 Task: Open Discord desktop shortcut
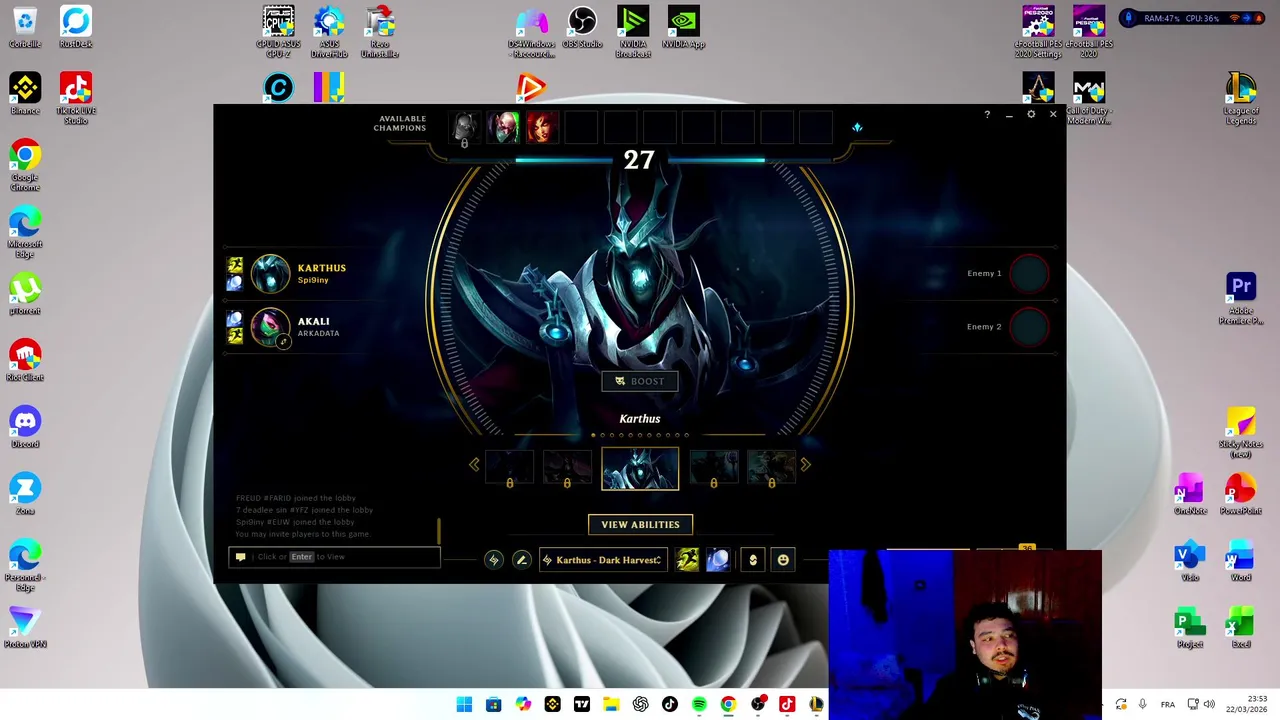tap(25, 428)
